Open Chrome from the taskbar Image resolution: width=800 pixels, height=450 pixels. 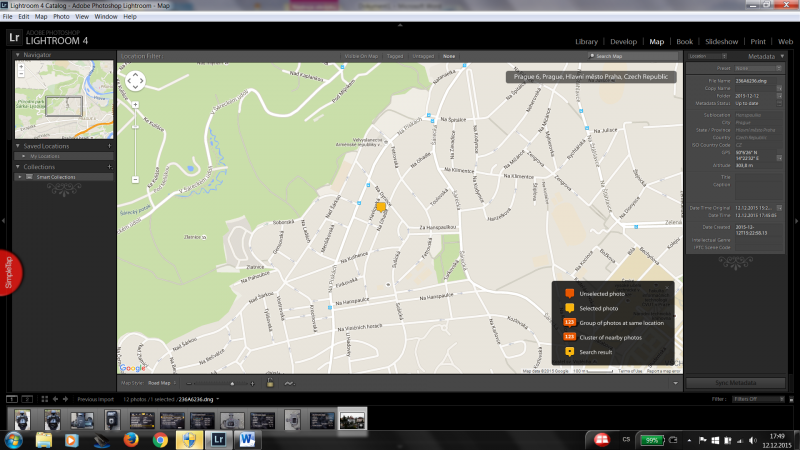[160, 439]
